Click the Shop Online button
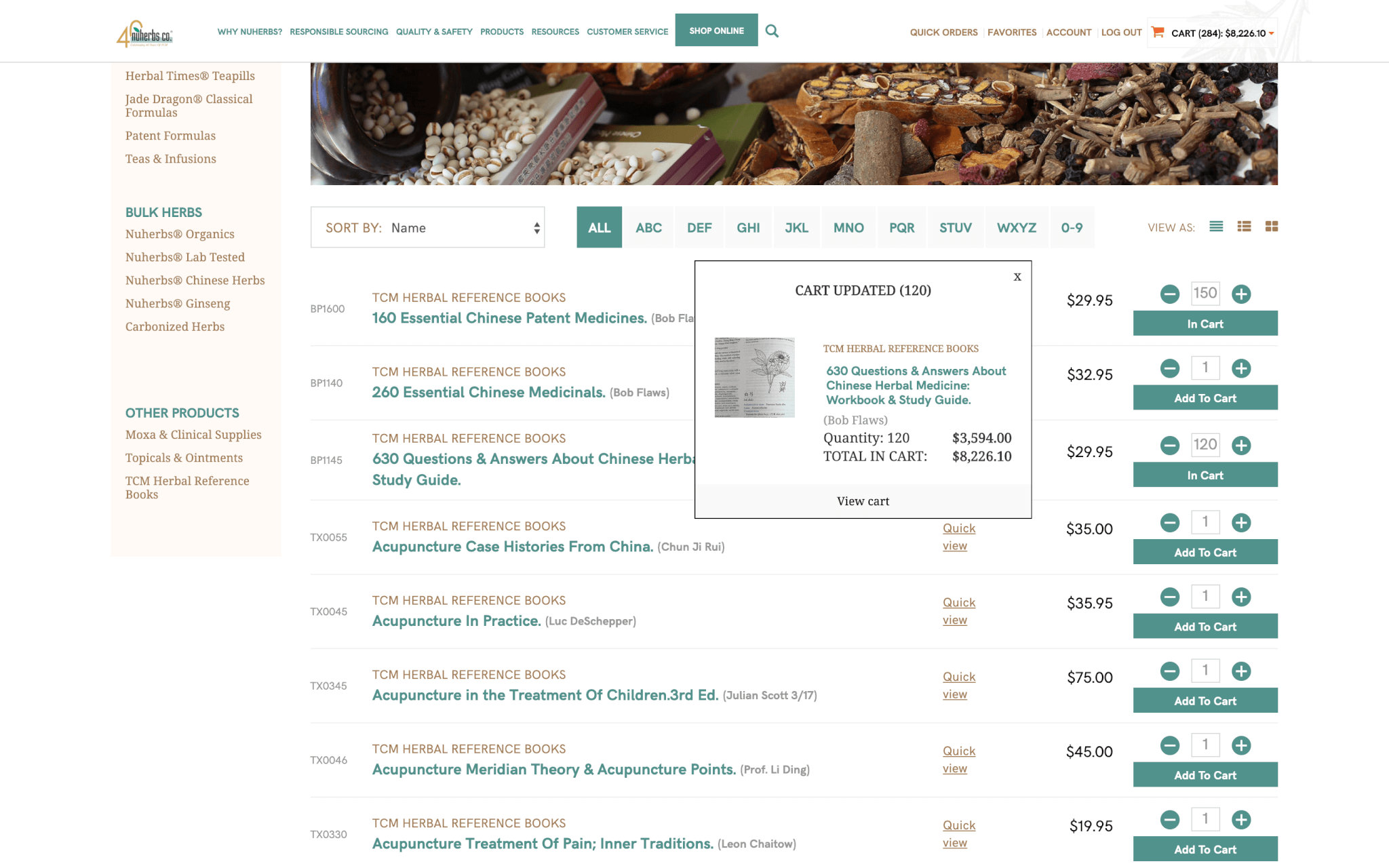The image size is (1389, 868). pos(716,31)
